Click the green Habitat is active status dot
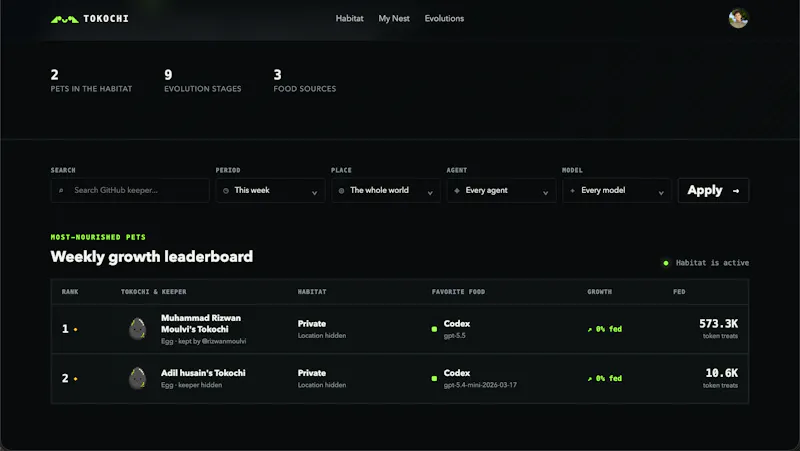Screen dimensions: 800x451 (x=666, y=263)
